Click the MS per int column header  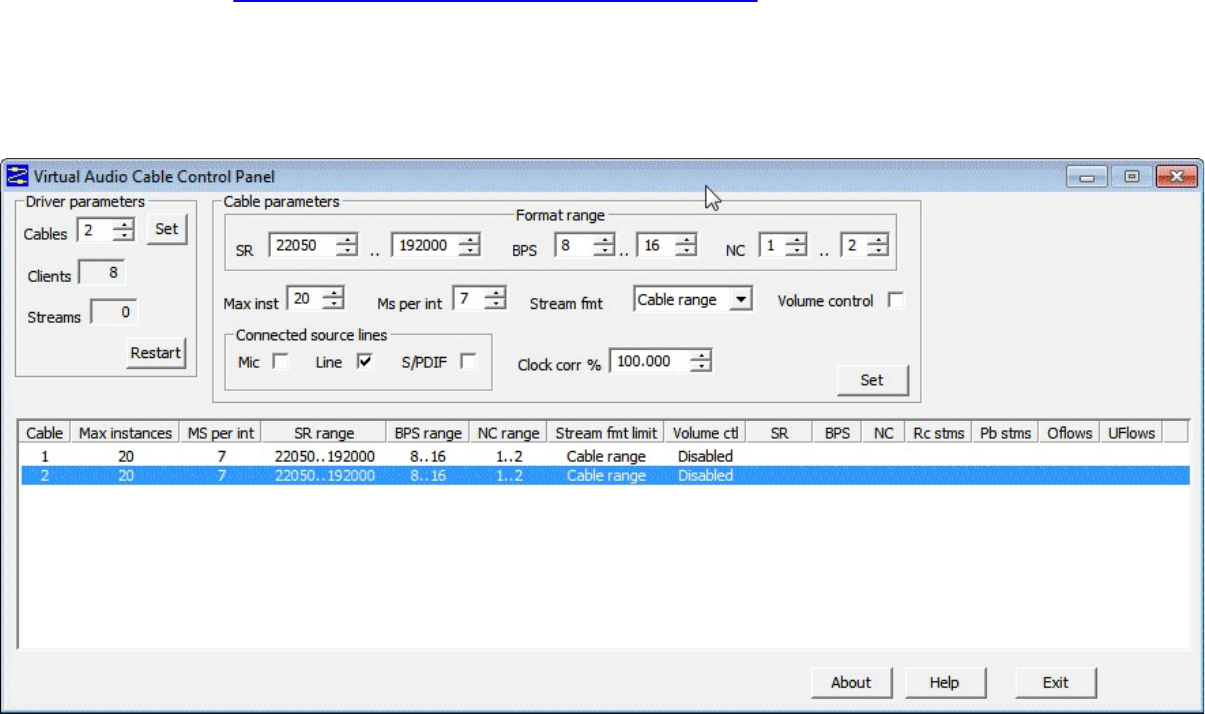221,433
